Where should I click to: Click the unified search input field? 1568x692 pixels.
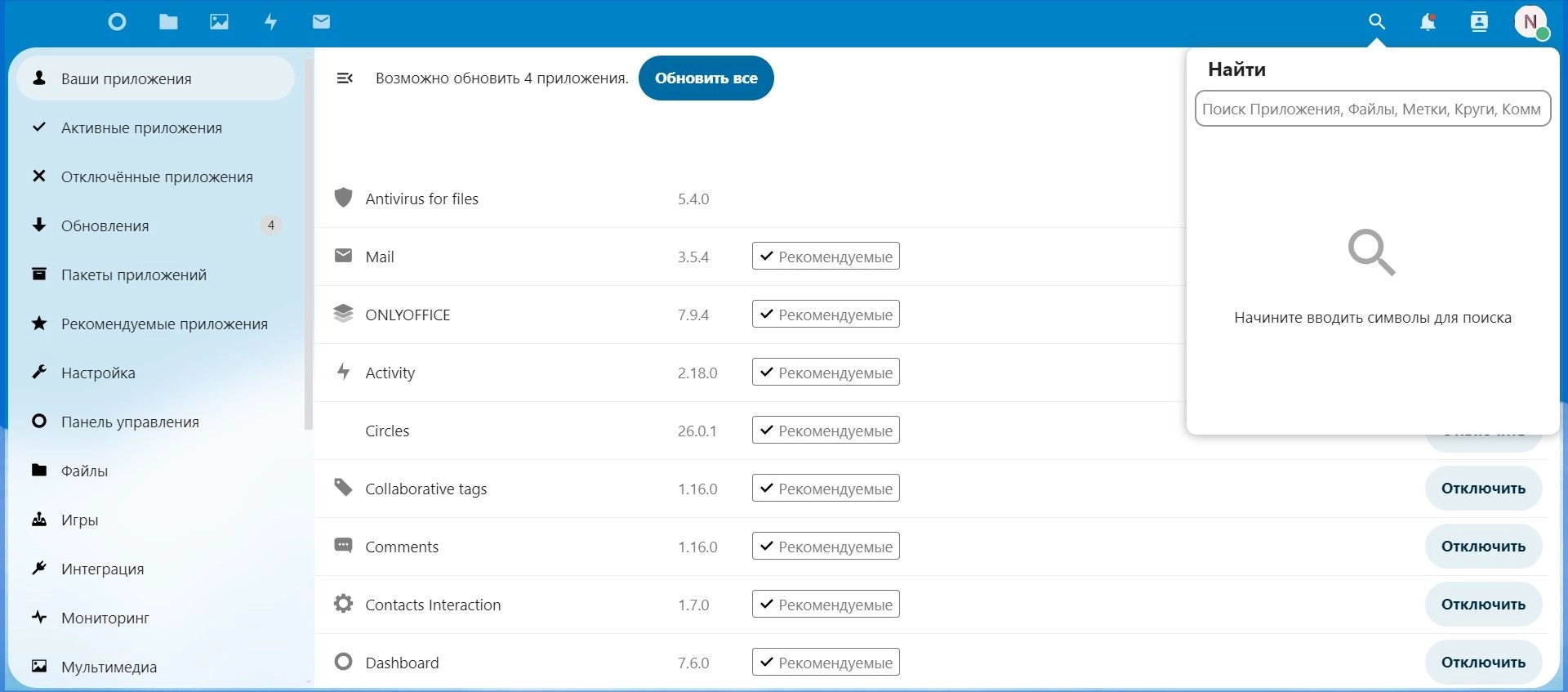pyautogui.click(x=1372, y=109)
